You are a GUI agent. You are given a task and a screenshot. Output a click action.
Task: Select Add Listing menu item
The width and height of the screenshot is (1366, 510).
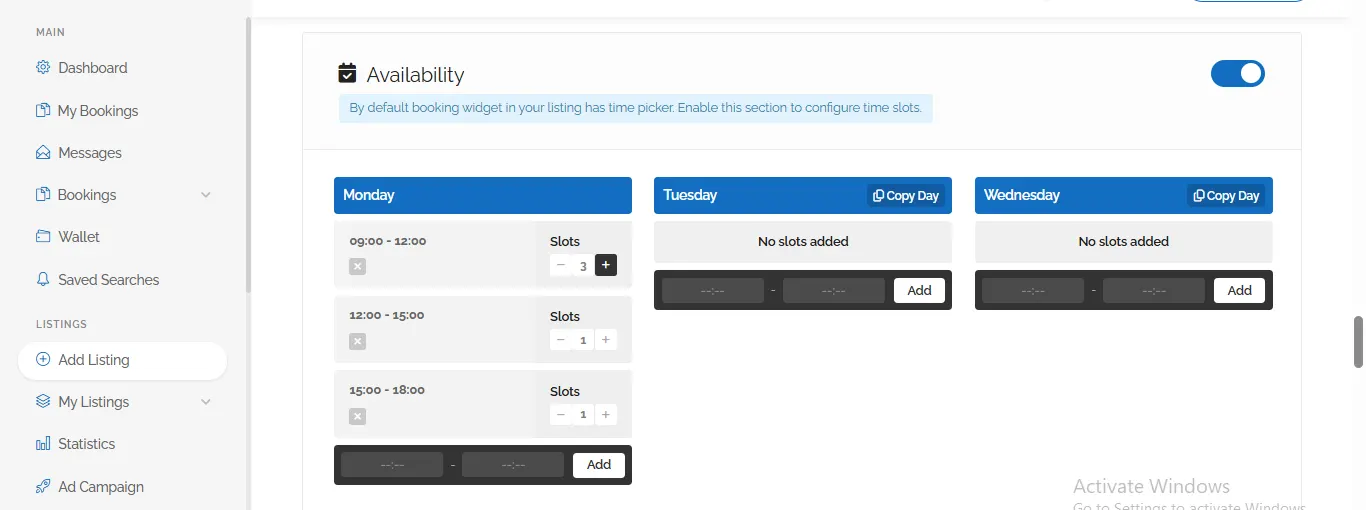[94, 360]
